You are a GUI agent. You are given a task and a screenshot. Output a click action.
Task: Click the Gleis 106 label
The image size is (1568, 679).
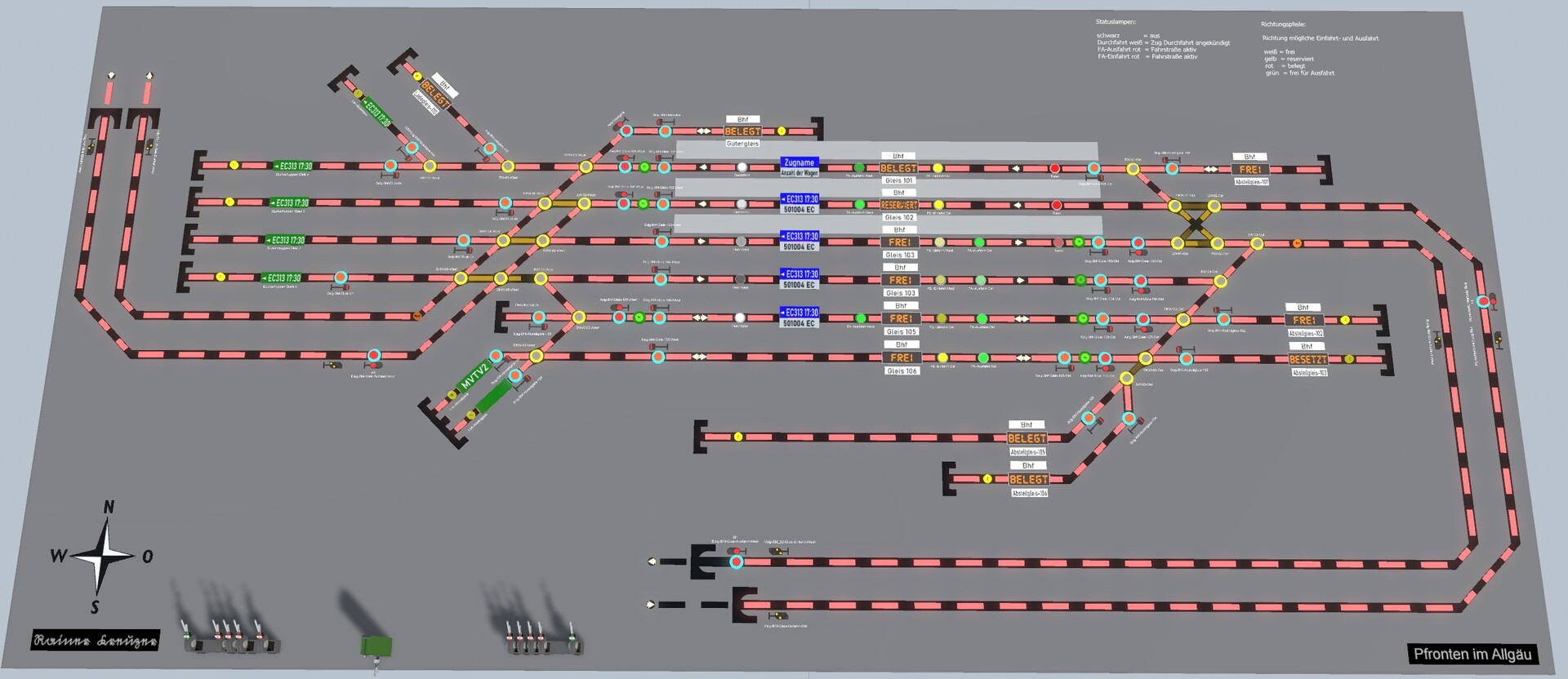point(902,371)
